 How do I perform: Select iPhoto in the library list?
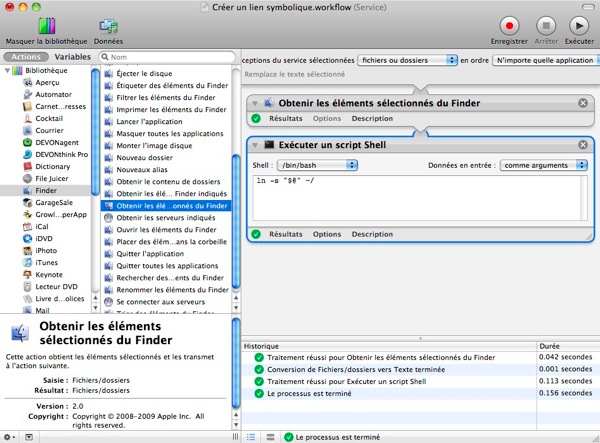pos(46,251)
